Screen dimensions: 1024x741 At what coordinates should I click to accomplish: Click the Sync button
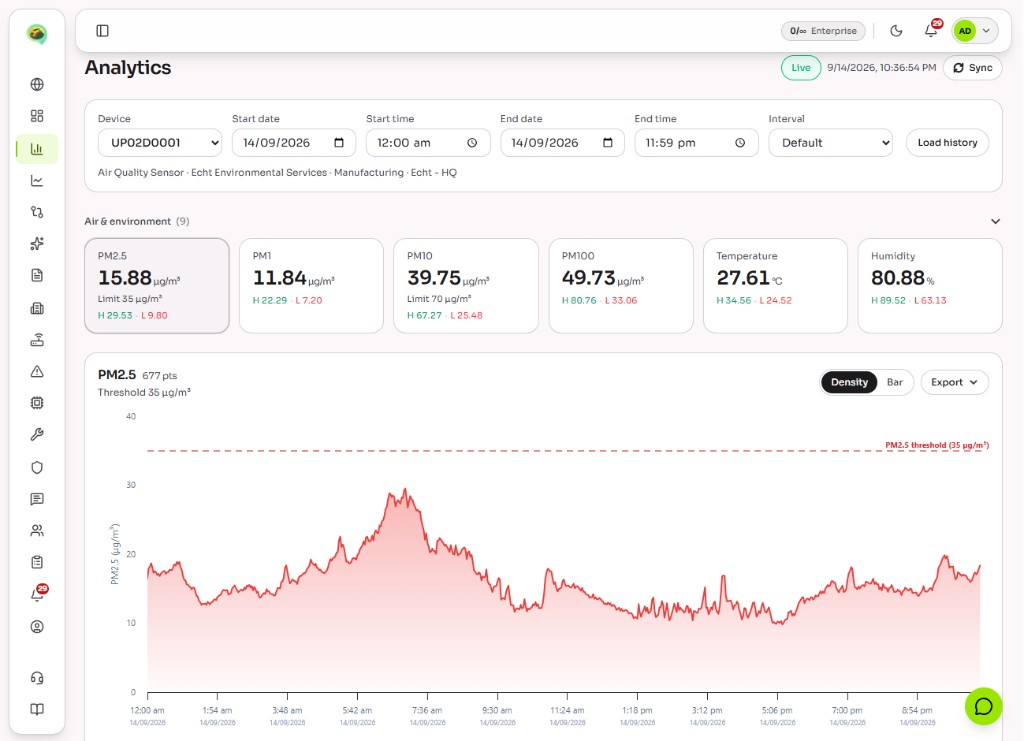coord(972,67)
